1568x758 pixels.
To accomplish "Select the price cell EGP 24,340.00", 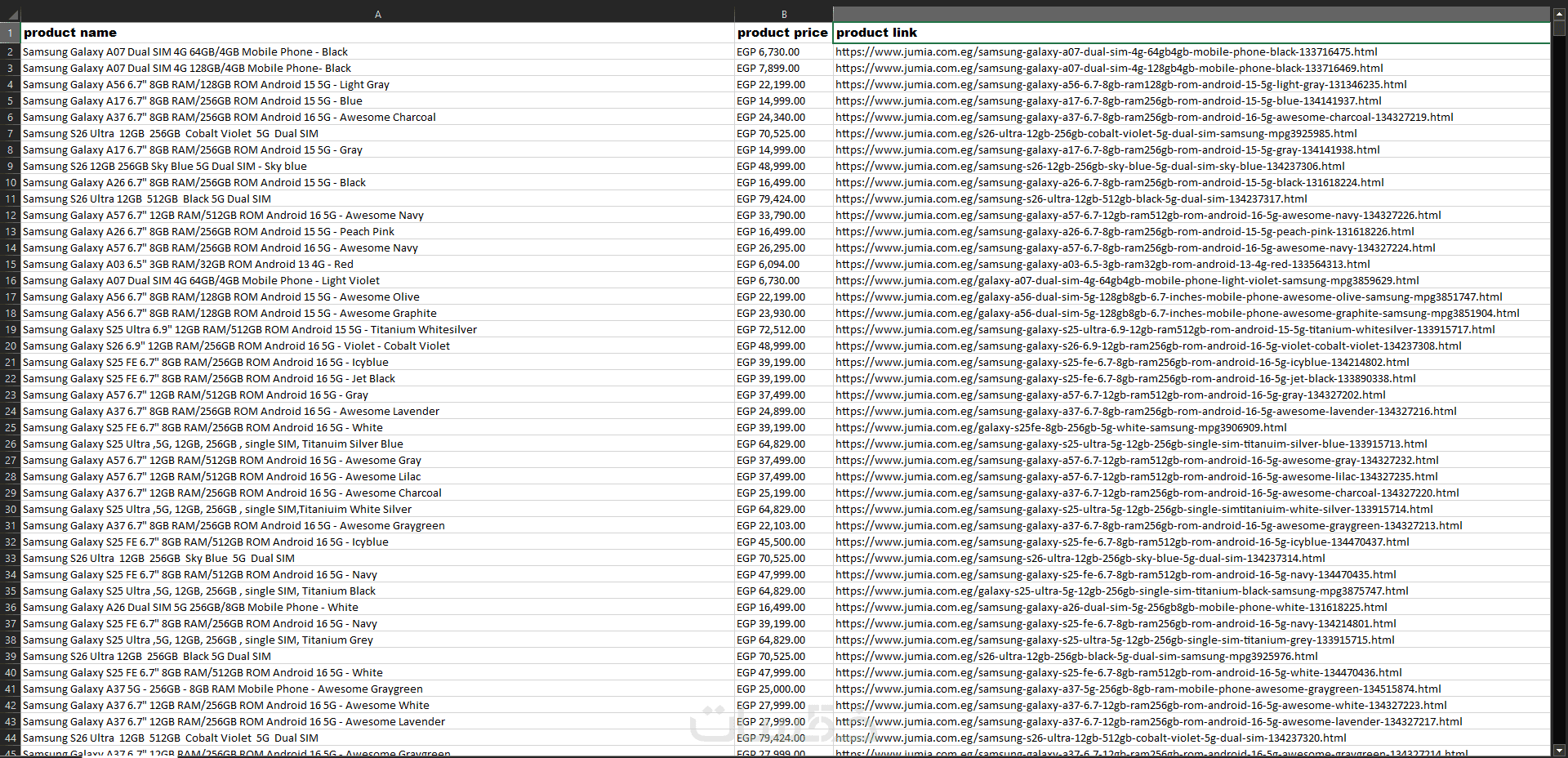I will [784, 117].
